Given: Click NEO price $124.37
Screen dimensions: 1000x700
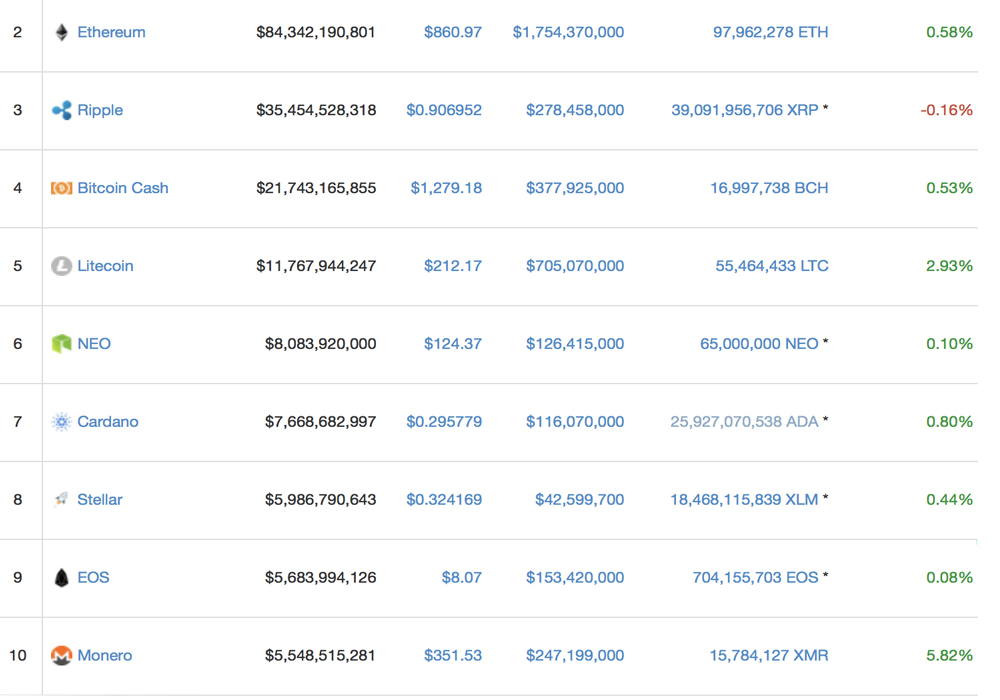Looking at the screenshot, I should pyautogui.click(x=453, y=344).
